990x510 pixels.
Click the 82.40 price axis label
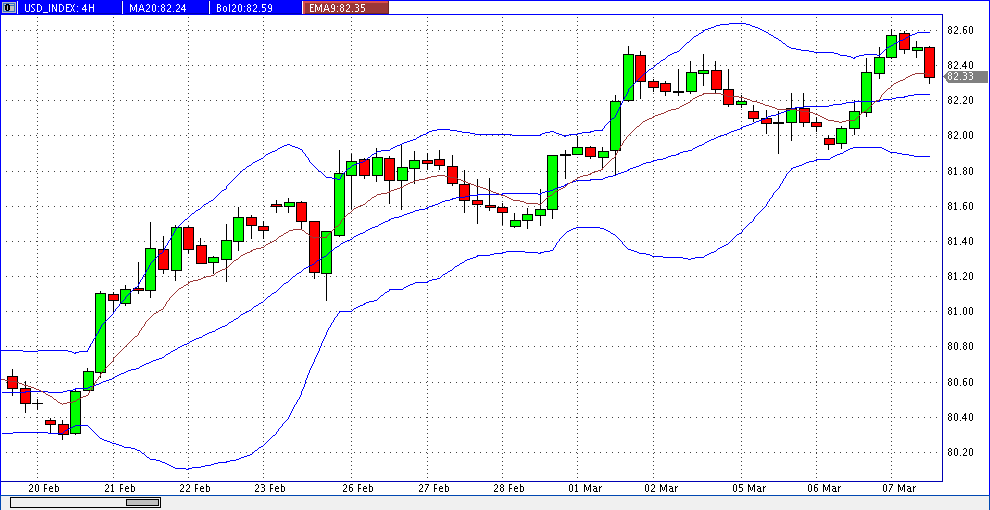(960, 66)
